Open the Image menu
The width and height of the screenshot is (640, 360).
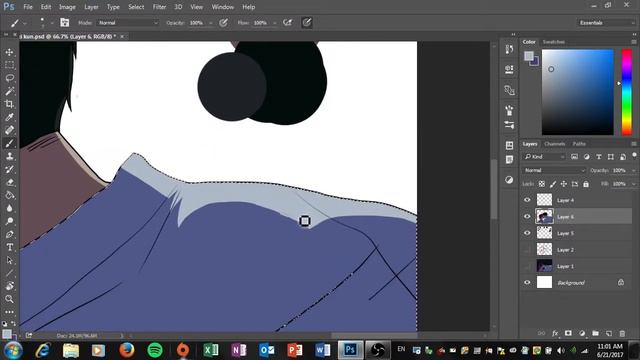[67, 7]
